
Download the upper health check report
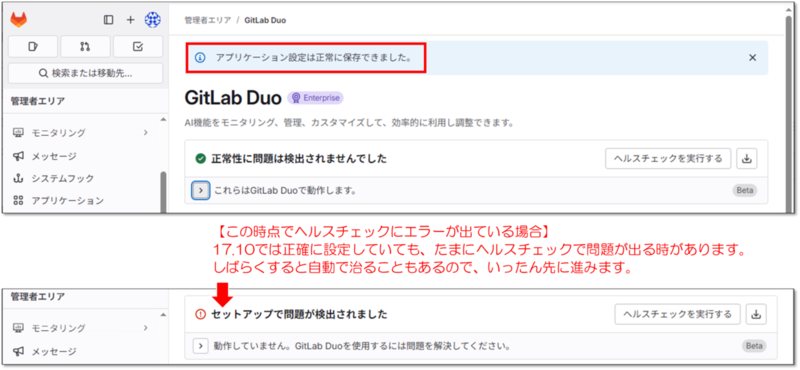point(747,159)
